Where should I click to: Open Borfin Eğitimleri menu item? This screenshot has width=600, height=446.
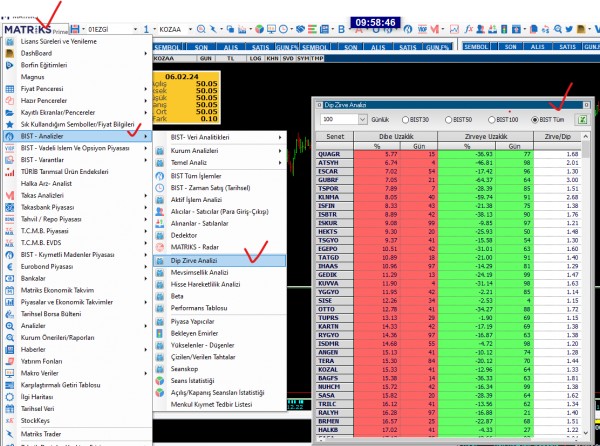[x=44, y=65]
